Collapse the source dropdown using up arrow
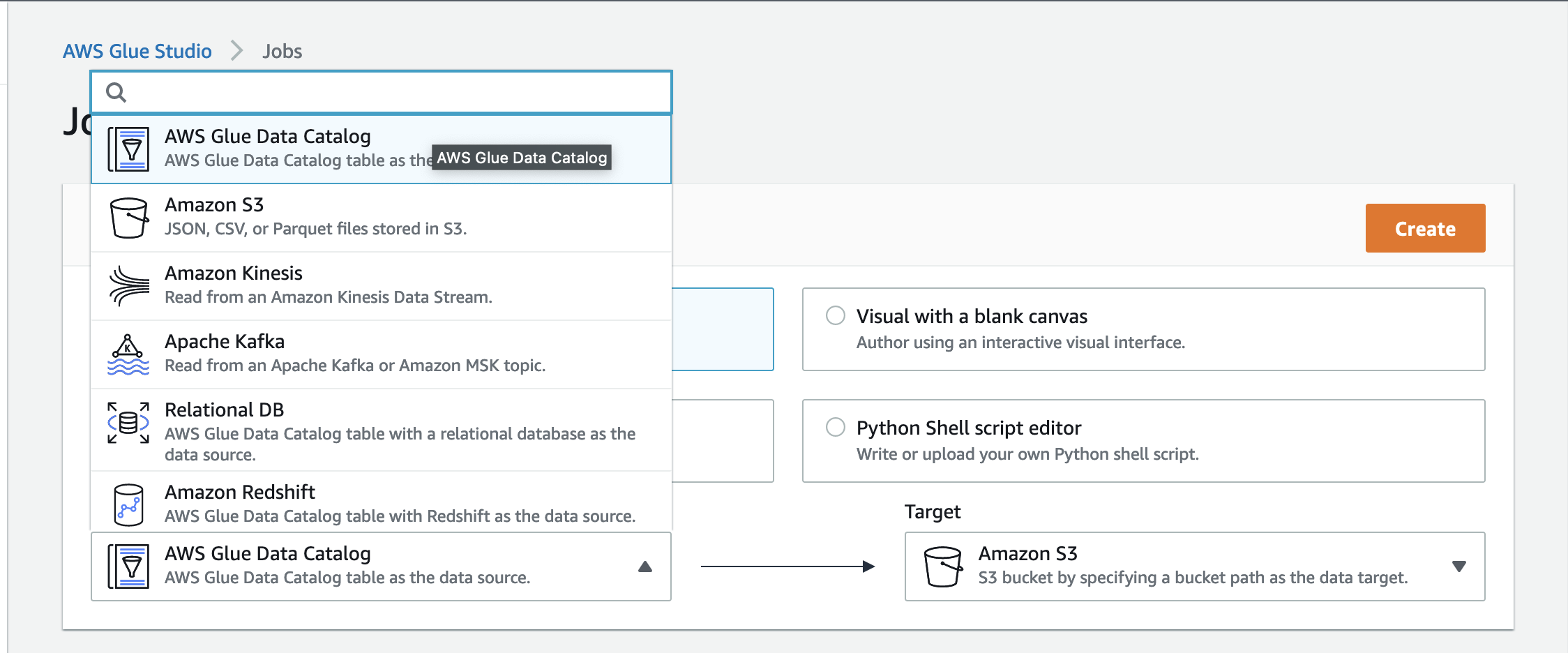 point(645,566)
